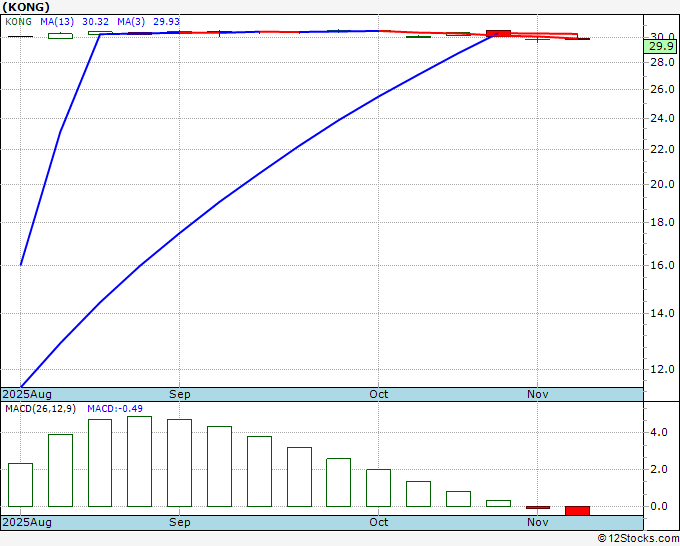Screen dimensions: 680x546
Task: Click the 12Stocks.com copyright link
Action: coord(638,539)
